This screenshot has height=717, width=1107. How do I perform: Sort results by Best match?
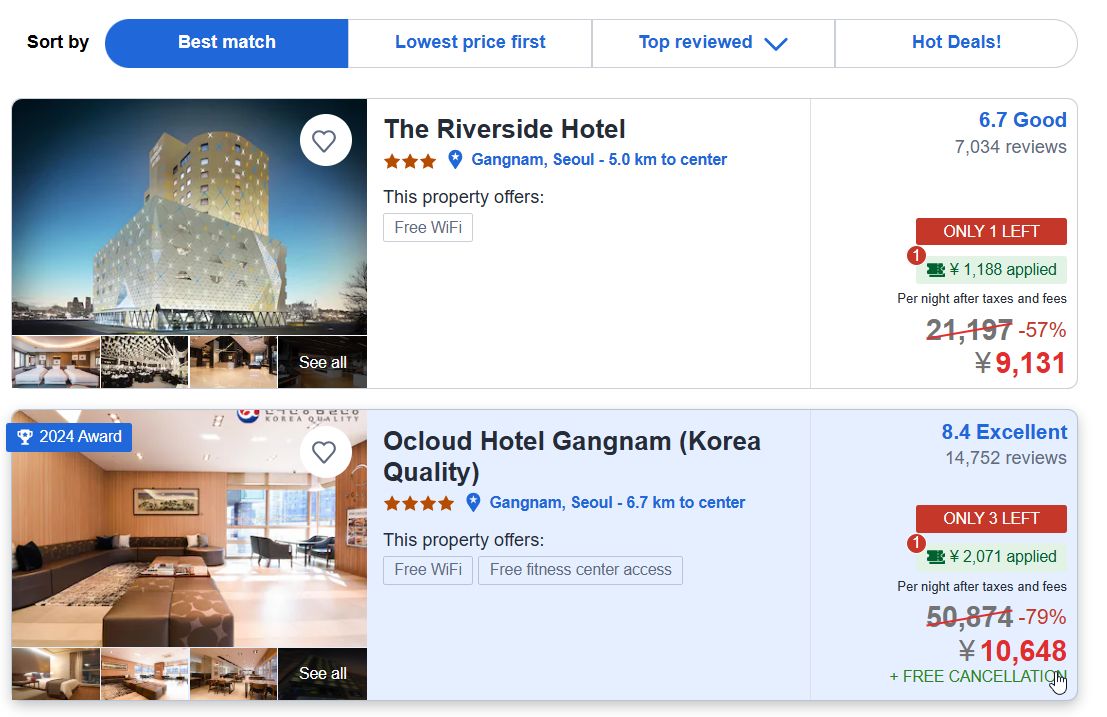click(227, 43)
